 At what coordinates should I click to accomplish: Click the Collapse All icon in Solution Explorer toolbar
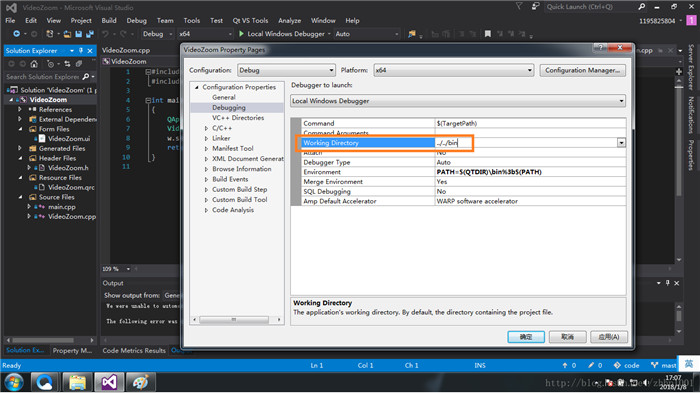[79, 64]
